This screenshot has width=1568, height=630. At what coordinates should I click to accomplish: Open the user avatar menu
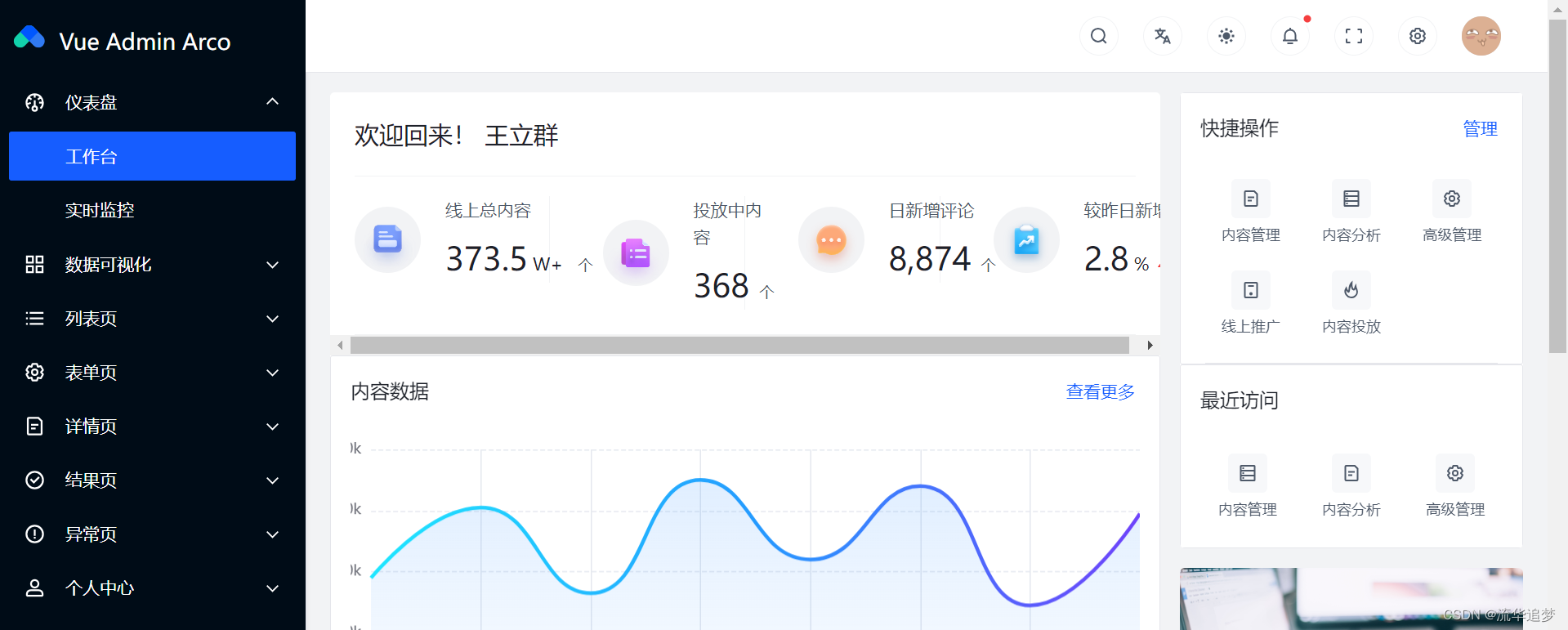tap(1481, 36)
